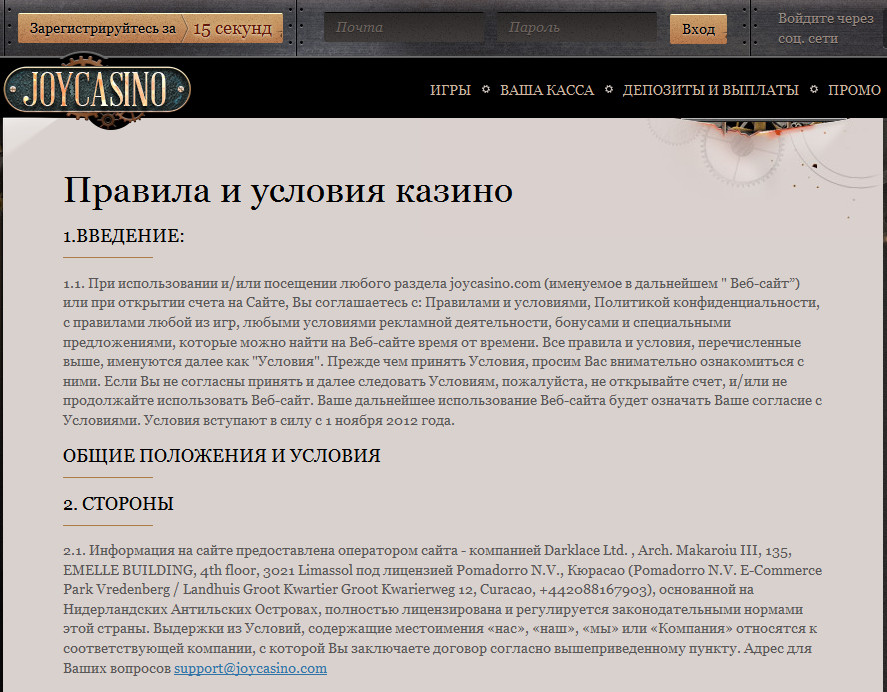Click the Войдите через соц. сети link
This screenshot has height=692, width=887.
(822, 27)
